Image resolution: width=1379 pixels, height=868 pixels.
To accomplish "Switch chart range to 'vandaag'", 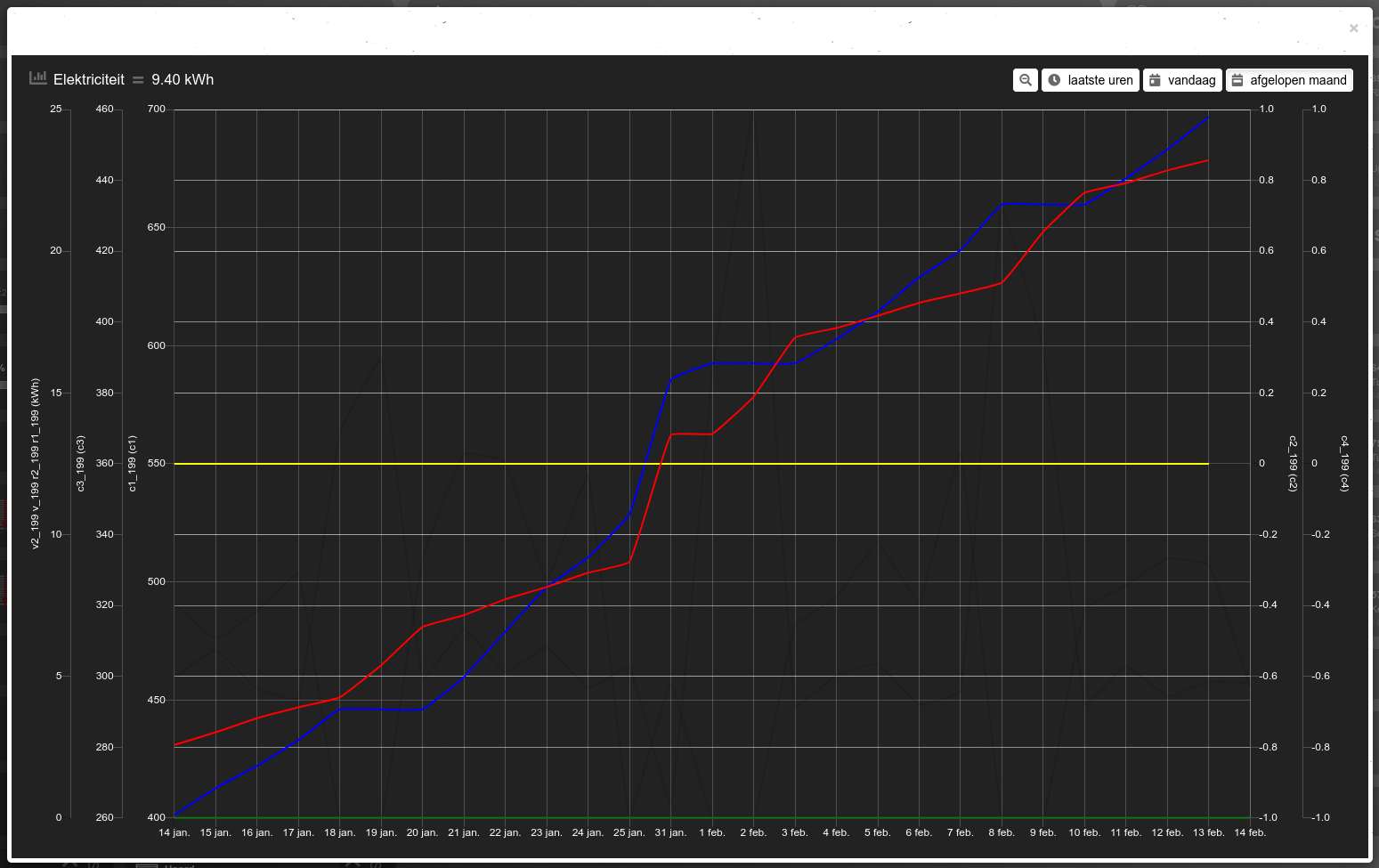I will tap(1182, 80).
